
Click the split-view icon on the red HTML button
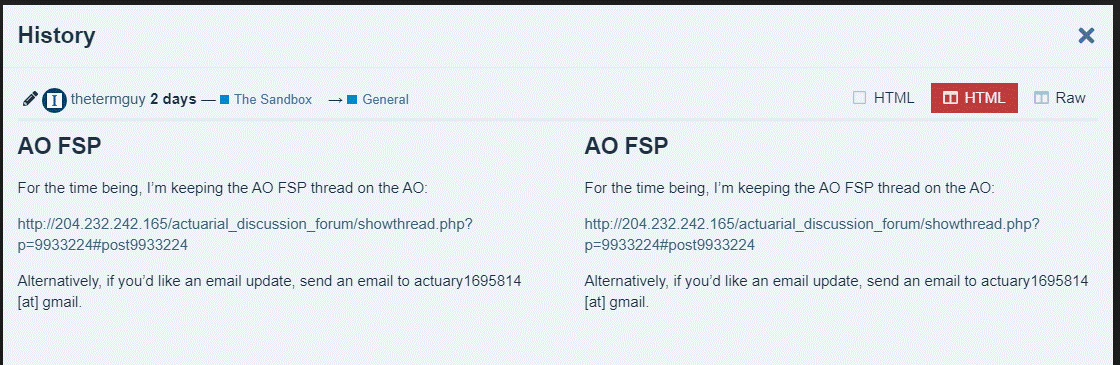(950, 98)
